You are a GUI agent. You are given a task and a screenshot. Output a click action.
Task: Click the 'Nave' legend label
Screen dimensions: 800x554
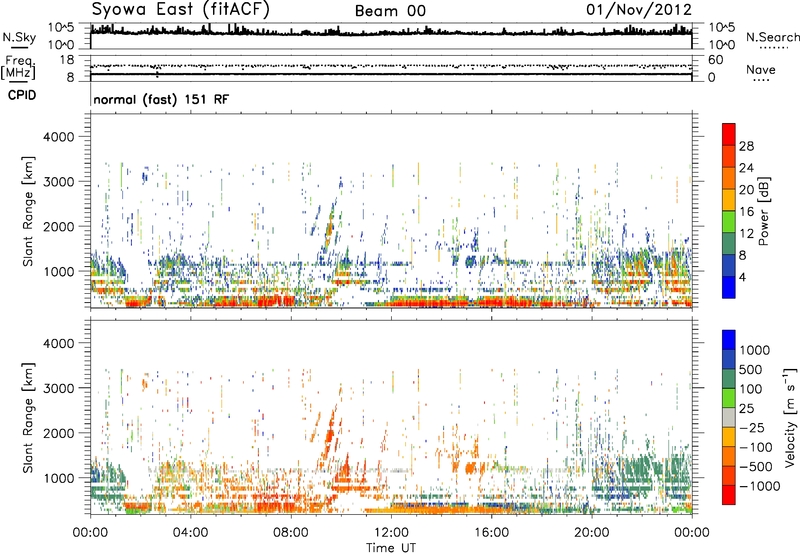point(761,69)
